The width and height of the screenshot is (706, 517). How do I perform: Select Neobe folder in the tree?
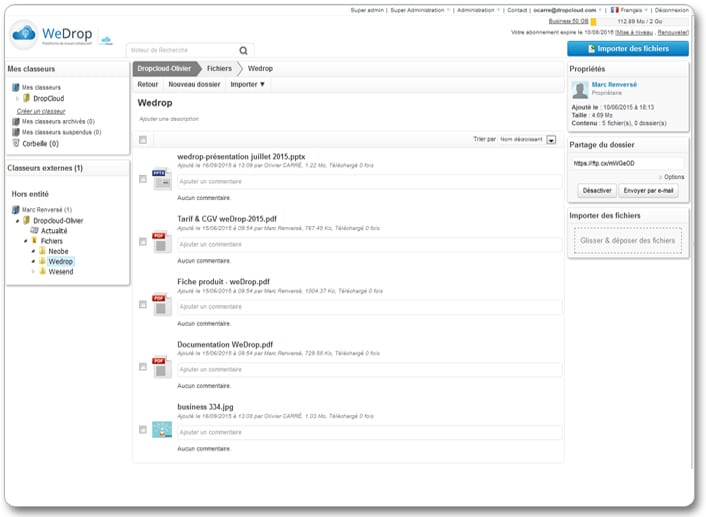point(59,251)
